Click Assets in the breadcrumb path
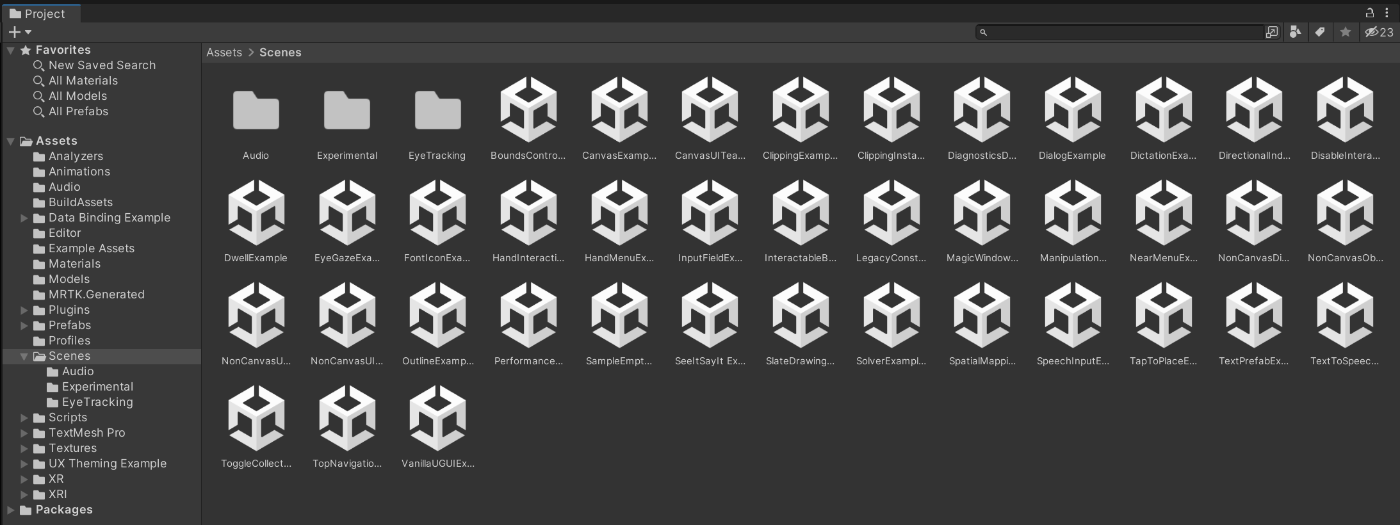Screen dimensions: 1400x525 click(x=224, y=52)
